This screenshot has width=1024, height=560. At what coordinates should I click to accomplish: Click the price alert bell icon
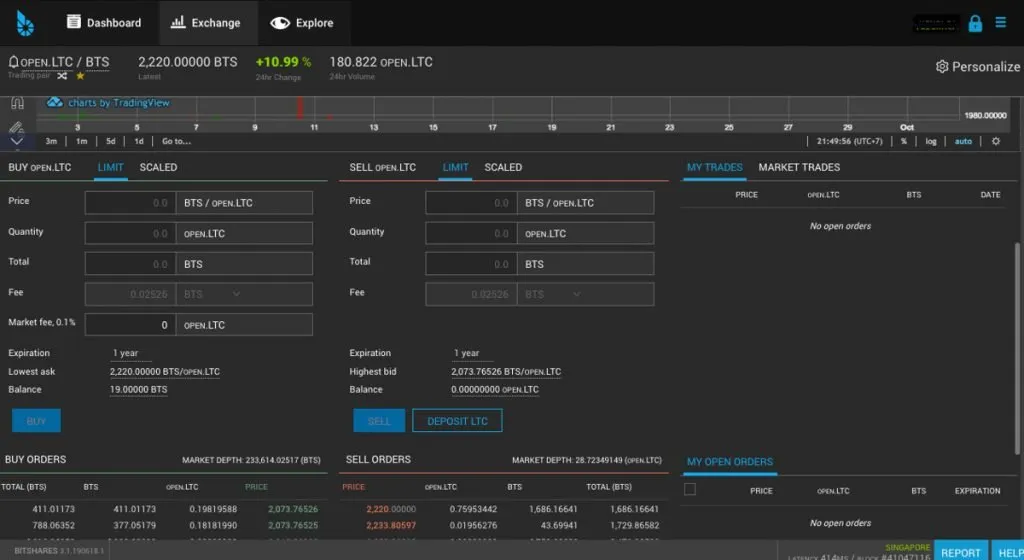point(13,62)
